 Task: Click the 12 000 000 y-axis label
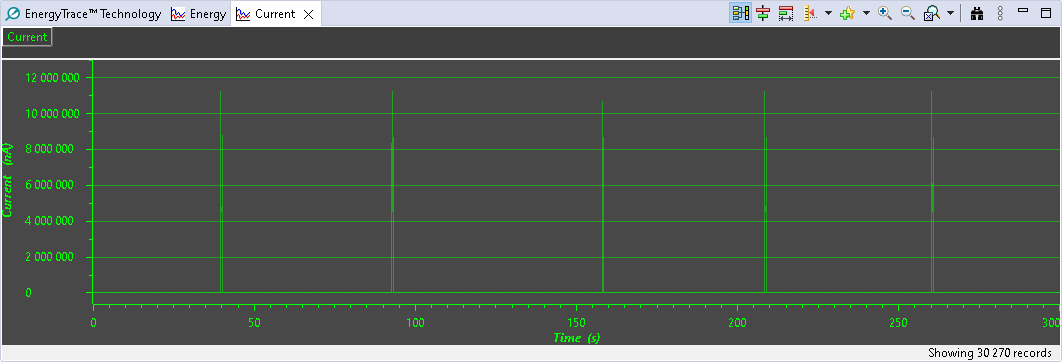[x=52, y=78]
